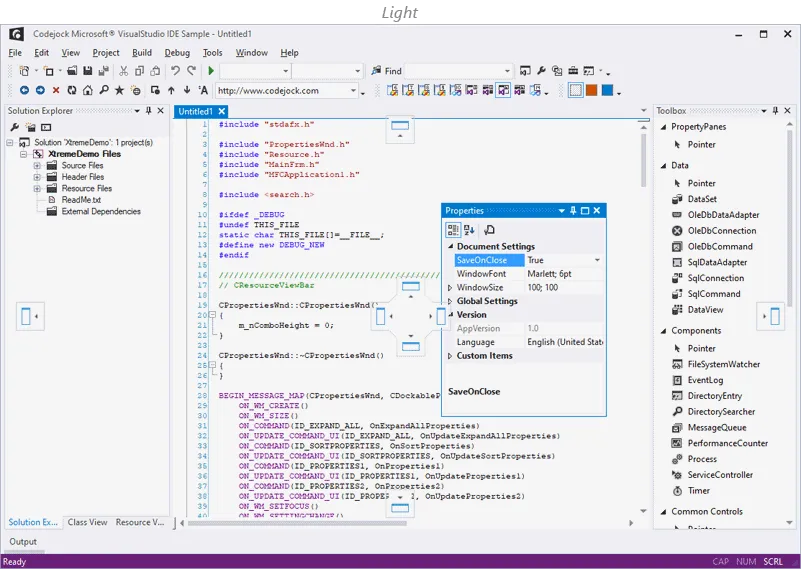The height and width of the screenshot is (569, 801).
Task: Click the Home icon in web toolbar
Action: (x=88, y=91)
